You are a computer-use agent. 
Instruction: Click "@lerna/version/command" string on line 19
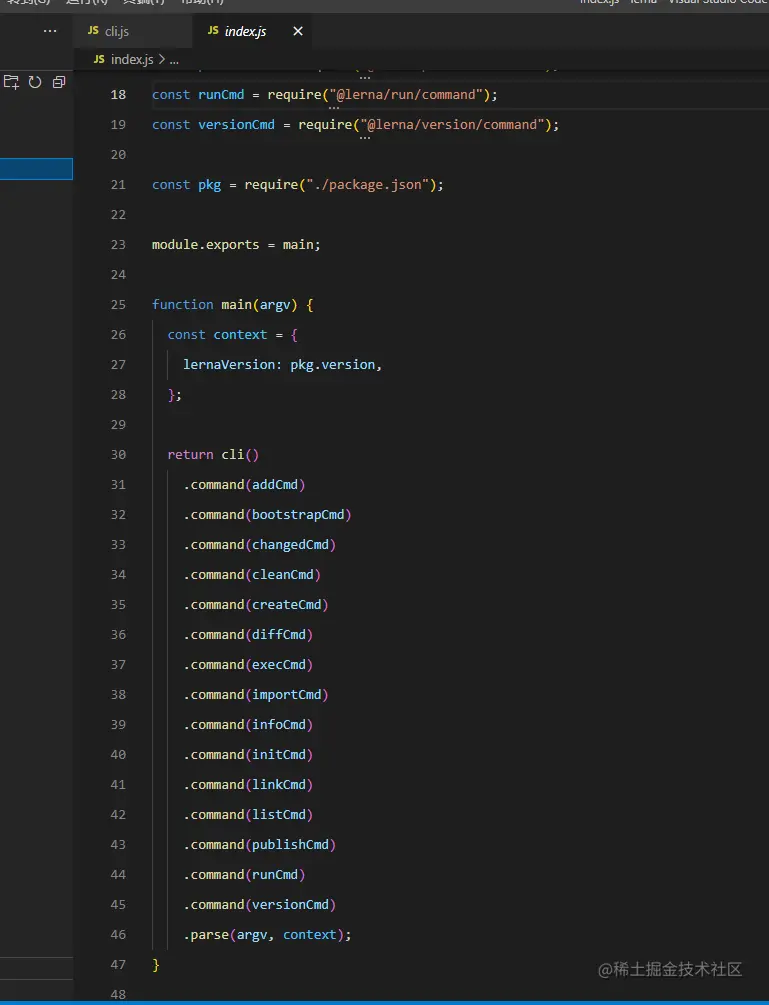click(x=452, y=124)
